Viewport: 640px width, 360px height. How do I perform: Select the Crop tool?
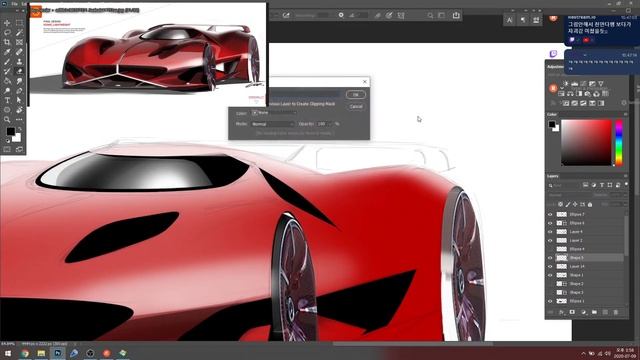point(7,42)
